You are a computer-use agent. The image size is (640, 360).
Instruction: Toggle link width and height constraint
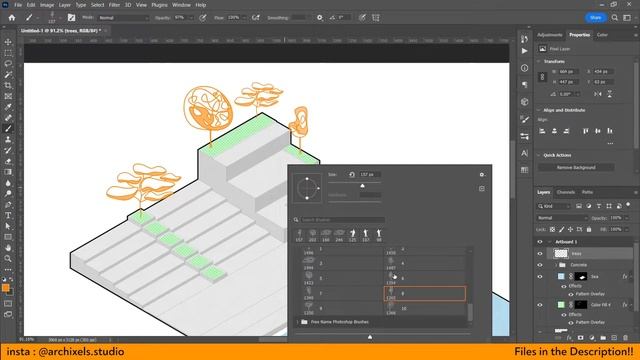coord(542,77)
